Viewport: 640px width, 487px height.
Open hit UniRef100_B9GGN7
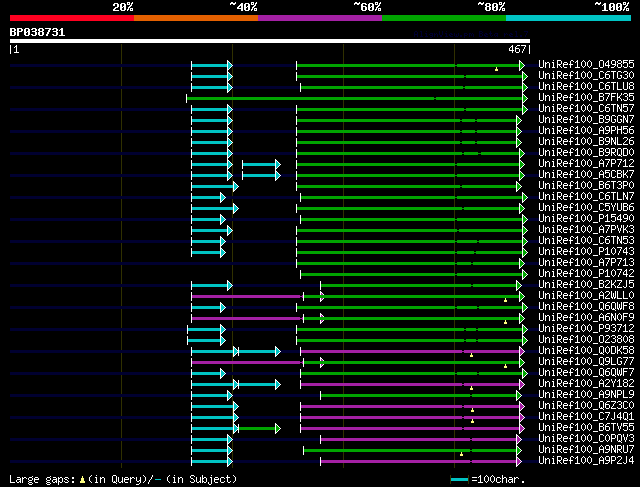(x=586, y=120)
